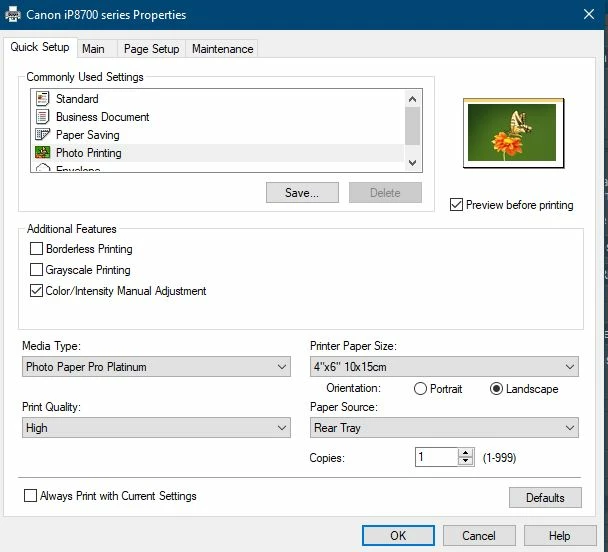Switch to the Maintenance tab
This screenshot has width=608, height=552.
[x=222, y=49]
